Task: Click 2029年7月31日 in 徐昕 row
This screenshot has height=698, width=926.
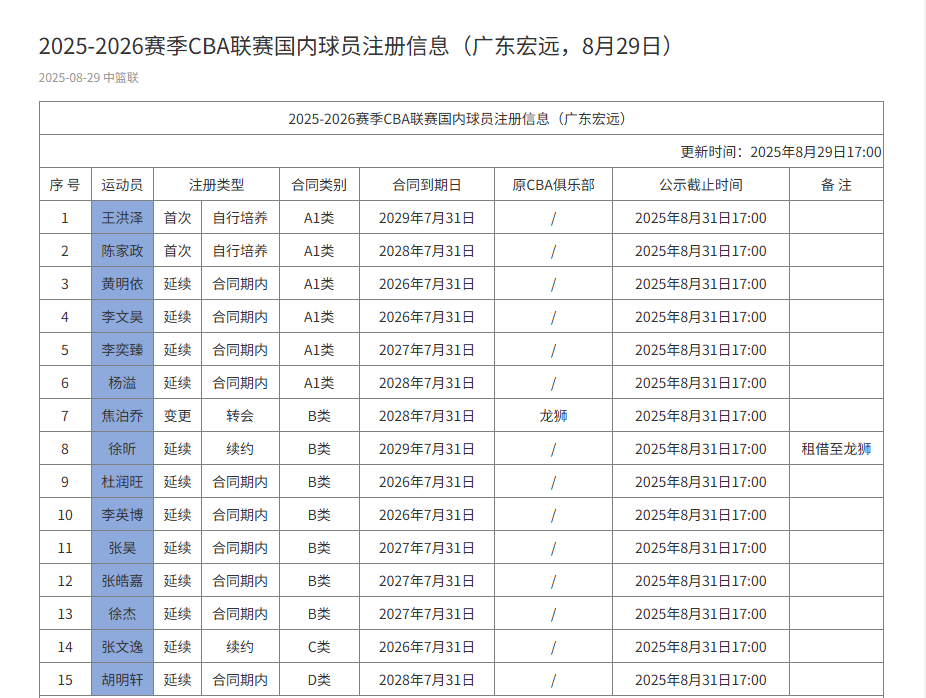Action: pyautogui.click(x=426, y=449)
